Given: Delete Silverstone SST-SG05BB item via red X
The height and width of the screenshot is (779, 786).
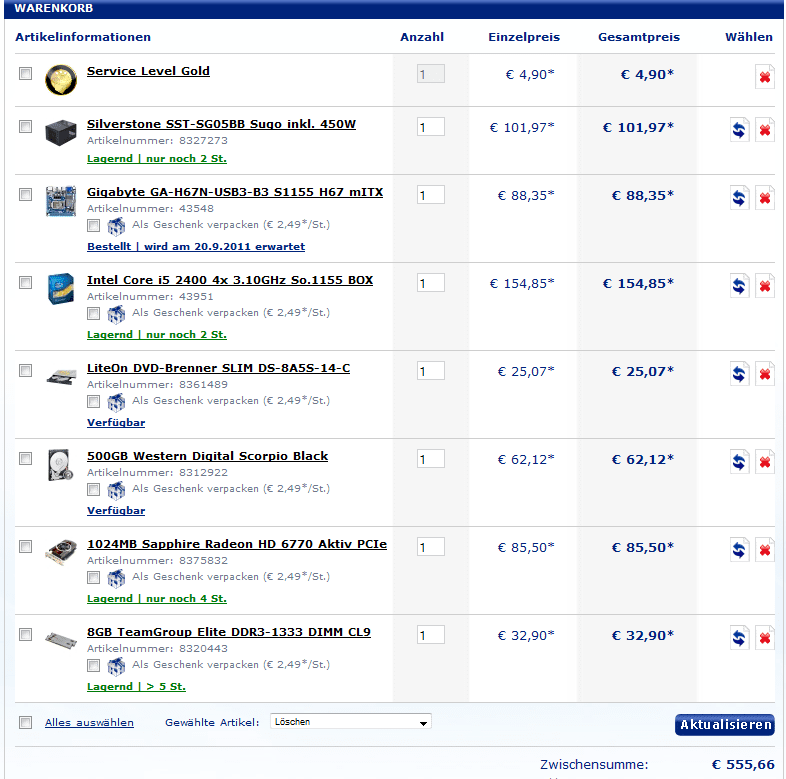Looking at the screenshot, I should 764,130.
